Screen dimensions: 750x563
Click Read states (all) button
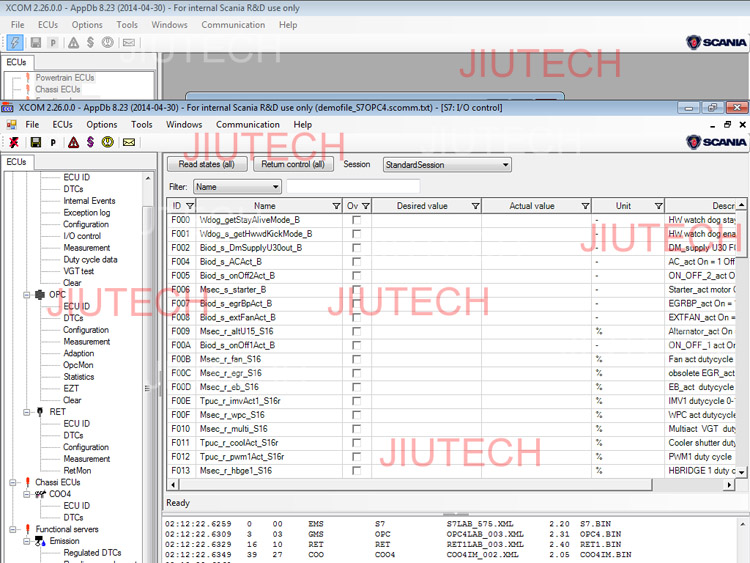(207, 165)
